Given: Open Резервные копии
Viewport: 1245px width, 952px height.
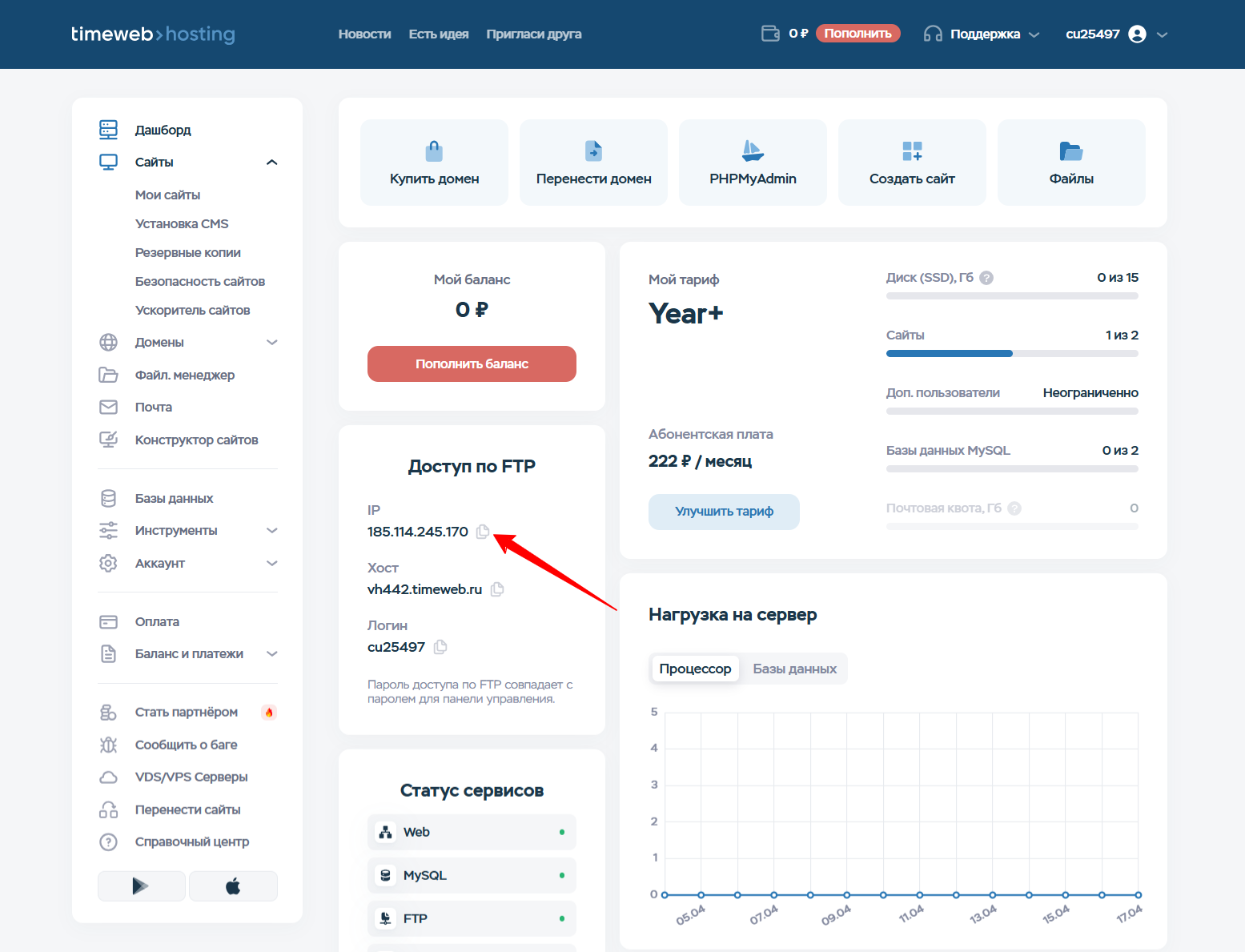Looking at the screenshot, I should tap(188, 253).
